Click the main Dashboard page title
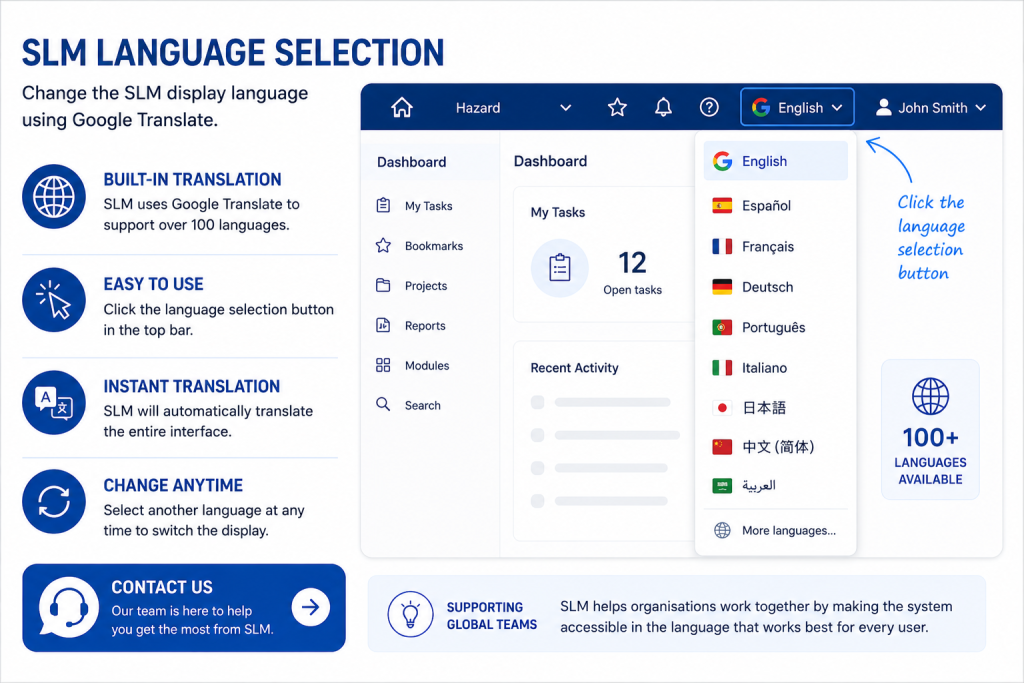This screenshot has height=683, width=1024. 551,161
